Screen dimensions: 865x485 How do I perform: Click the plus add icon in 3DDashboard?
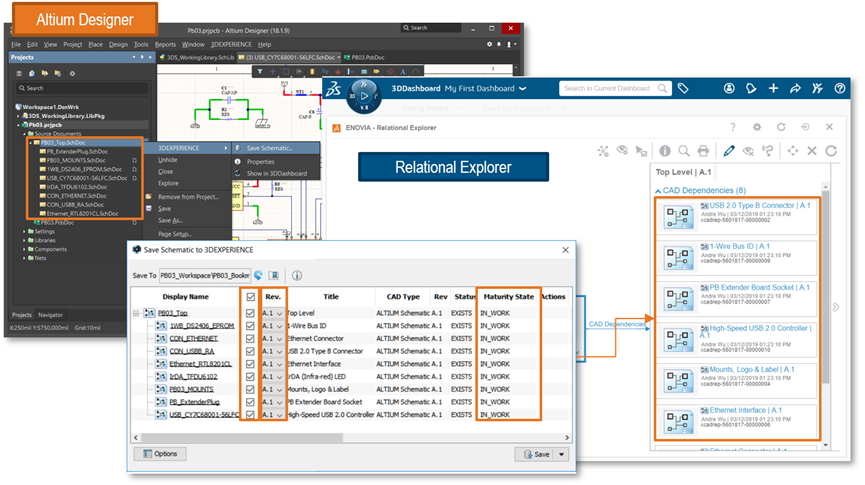773,88
